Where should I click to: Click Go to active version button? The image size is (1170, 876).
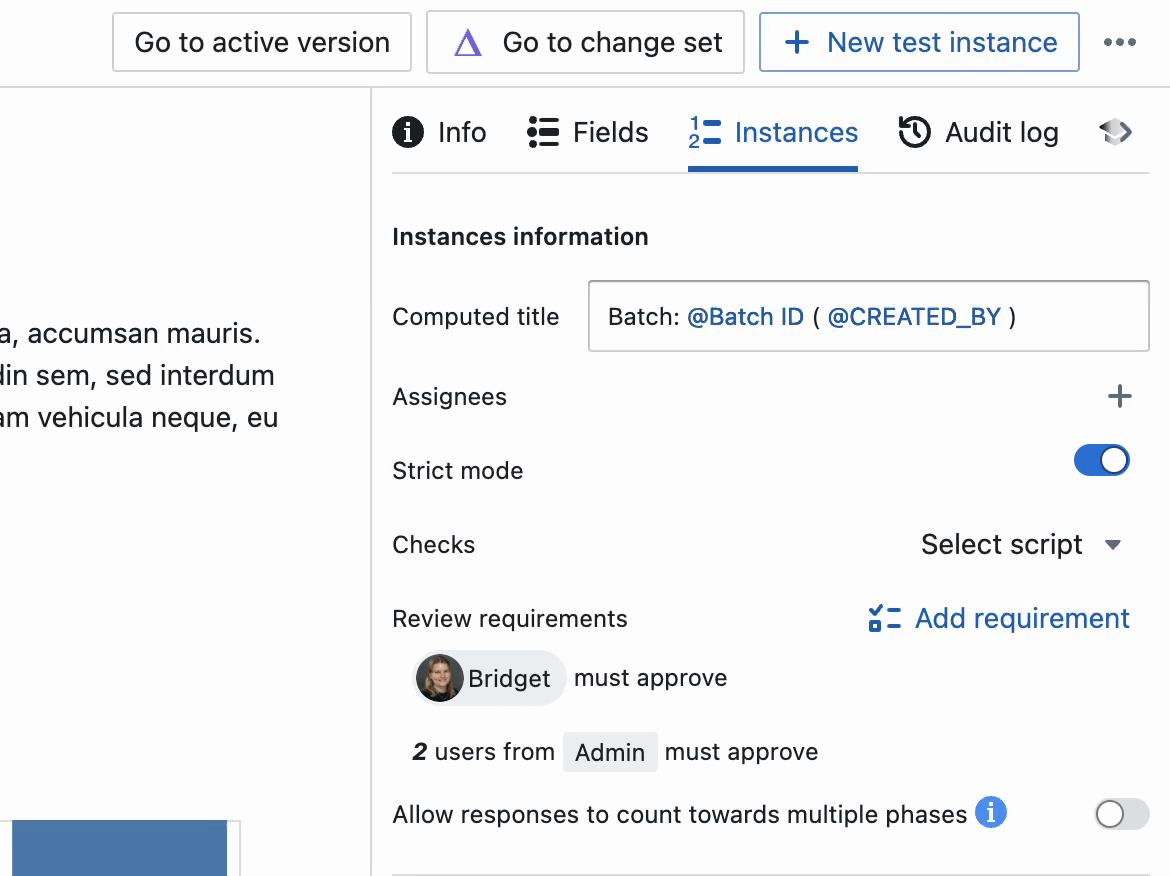click(x=262, y=43)
